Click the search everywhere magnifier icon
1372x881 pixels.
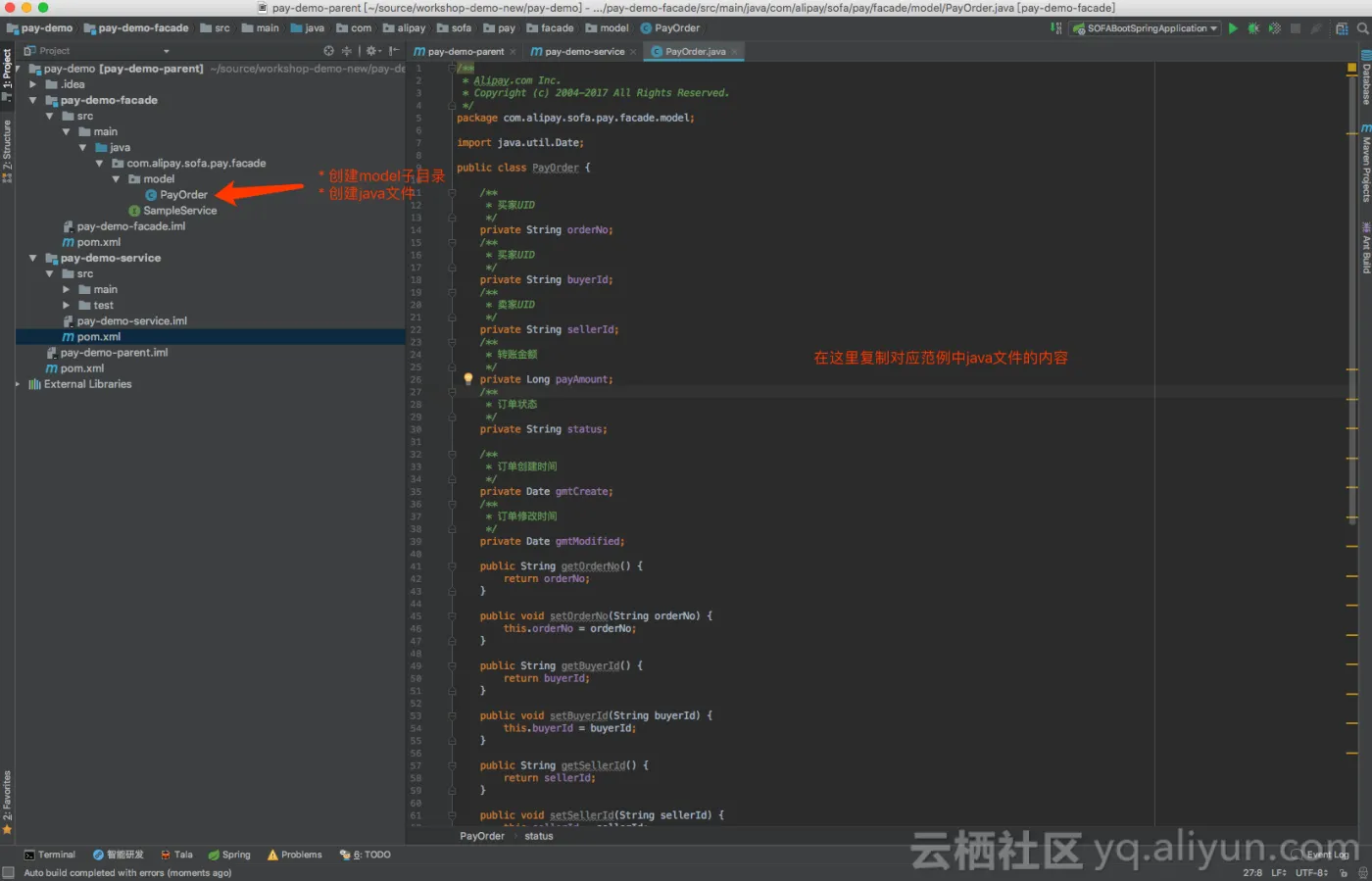point(1363,28)
